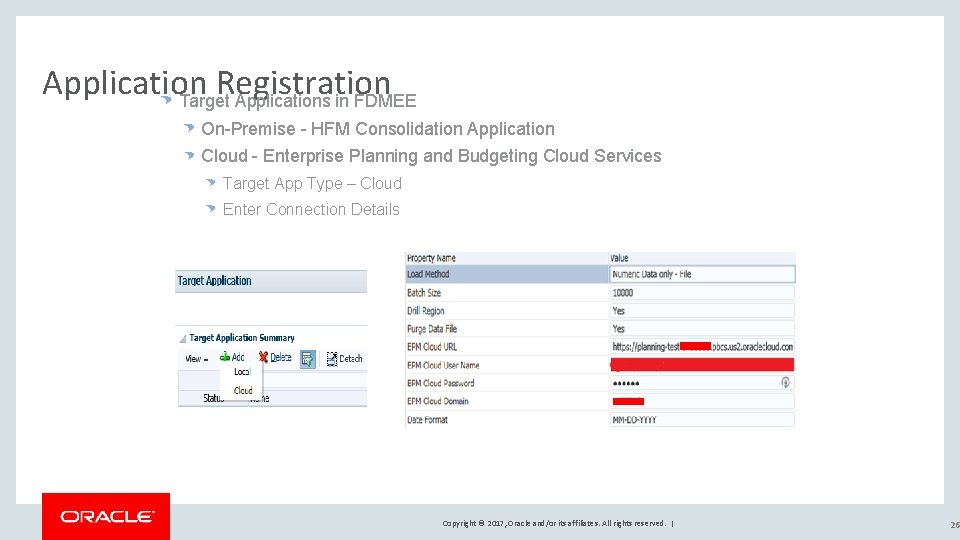Click the Oracle logo

click(106, 516)
